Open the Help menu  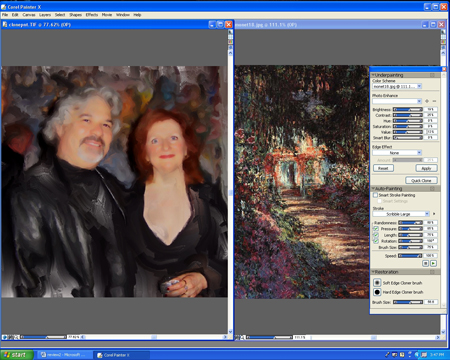point(137,15)
